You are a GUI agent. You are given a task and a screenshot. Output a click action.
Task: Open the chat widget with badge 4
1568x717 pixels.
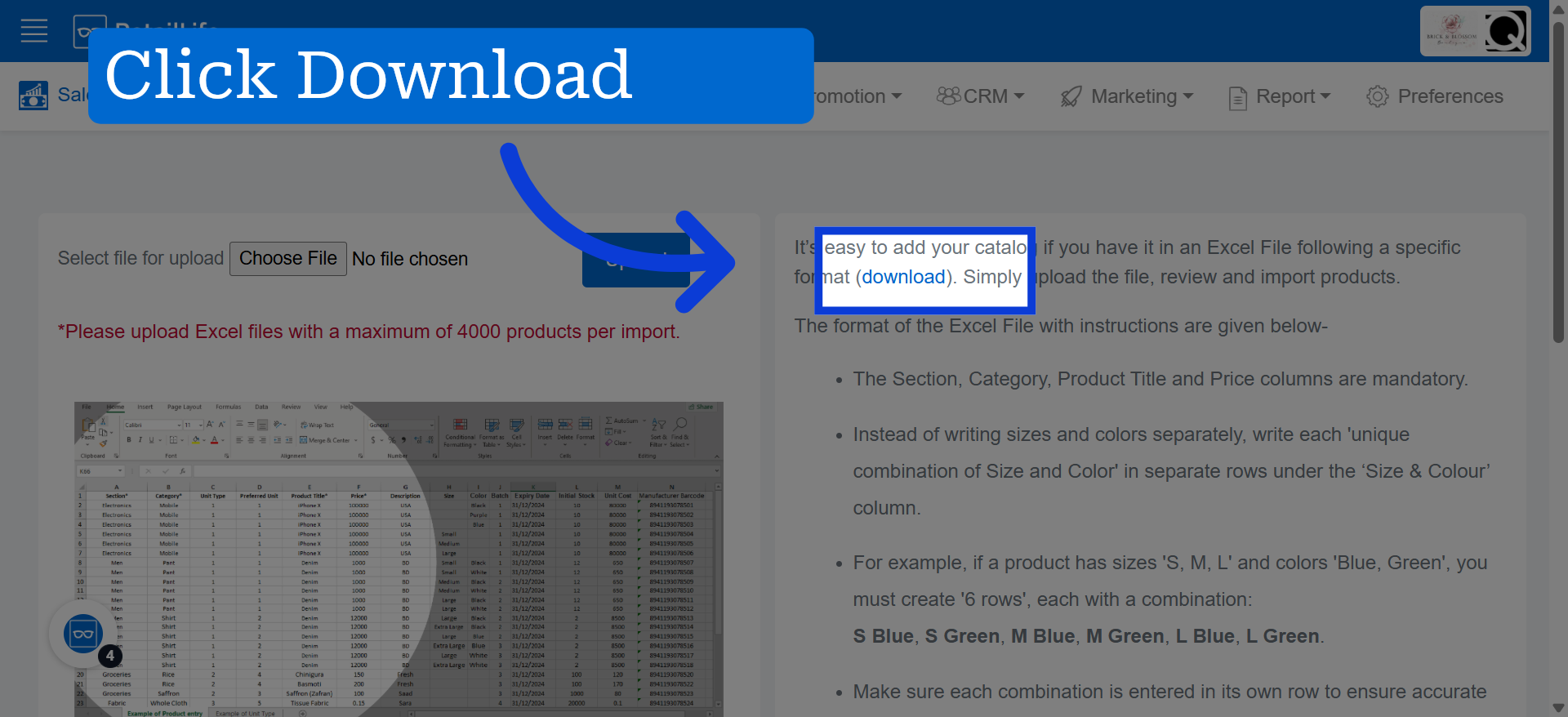[83, 634]
